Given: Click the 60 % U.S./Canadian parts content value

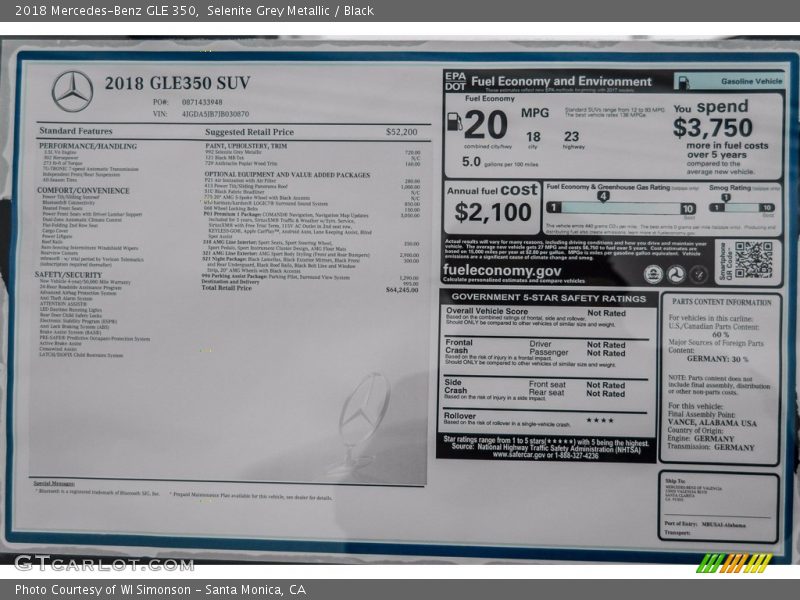Looking at the screenshot, I should [x=720, y=335].
